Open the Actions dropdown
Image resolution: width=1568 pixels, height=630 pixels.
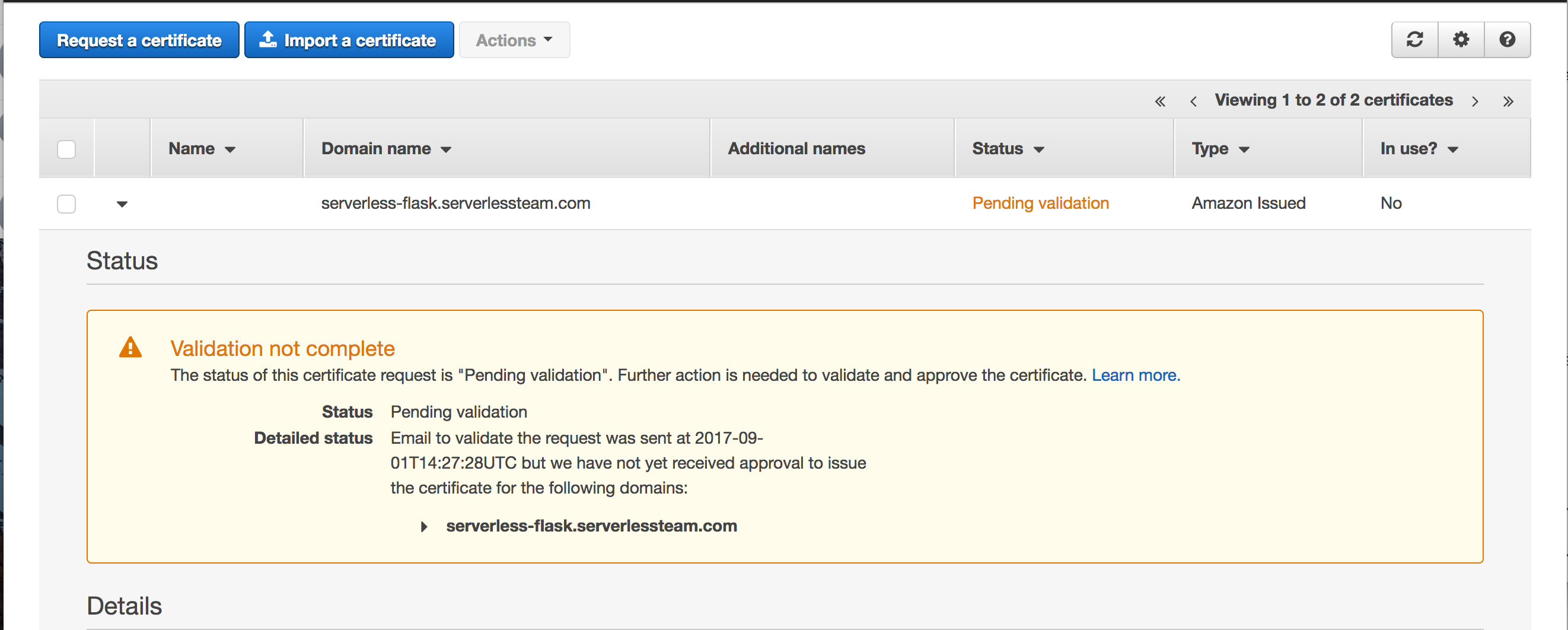click(x=514, y=40)
